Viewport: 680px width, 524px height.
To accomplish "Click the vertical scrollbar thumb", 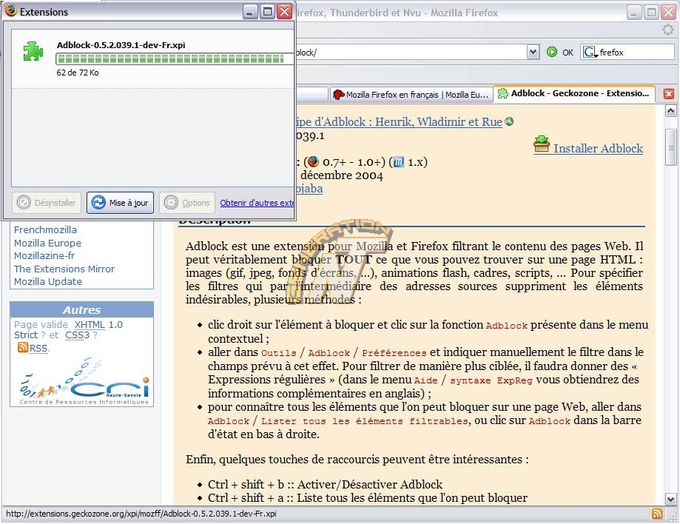I will [x=671, y=147].
